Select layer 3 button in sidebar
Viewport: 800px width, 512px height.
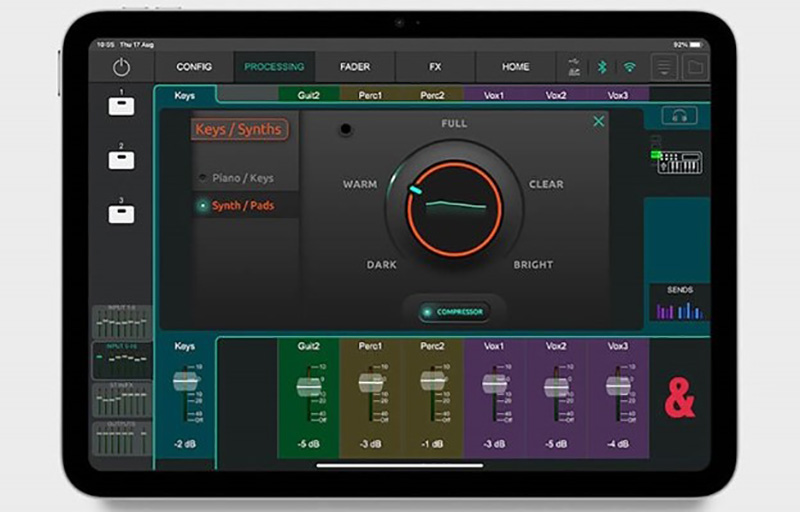pyautogui.click(x=121, y=214)
